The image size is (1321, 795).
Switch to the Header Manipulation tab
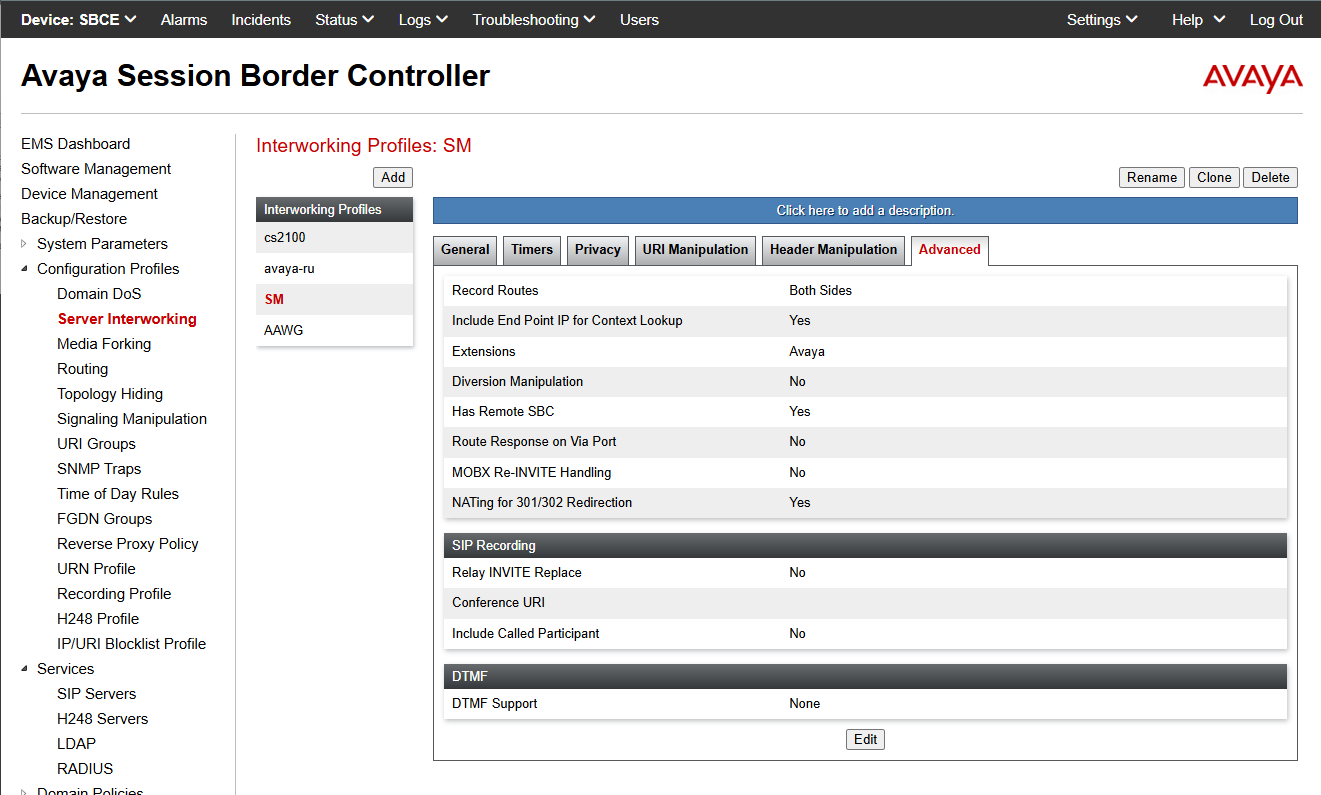(833, 250)
